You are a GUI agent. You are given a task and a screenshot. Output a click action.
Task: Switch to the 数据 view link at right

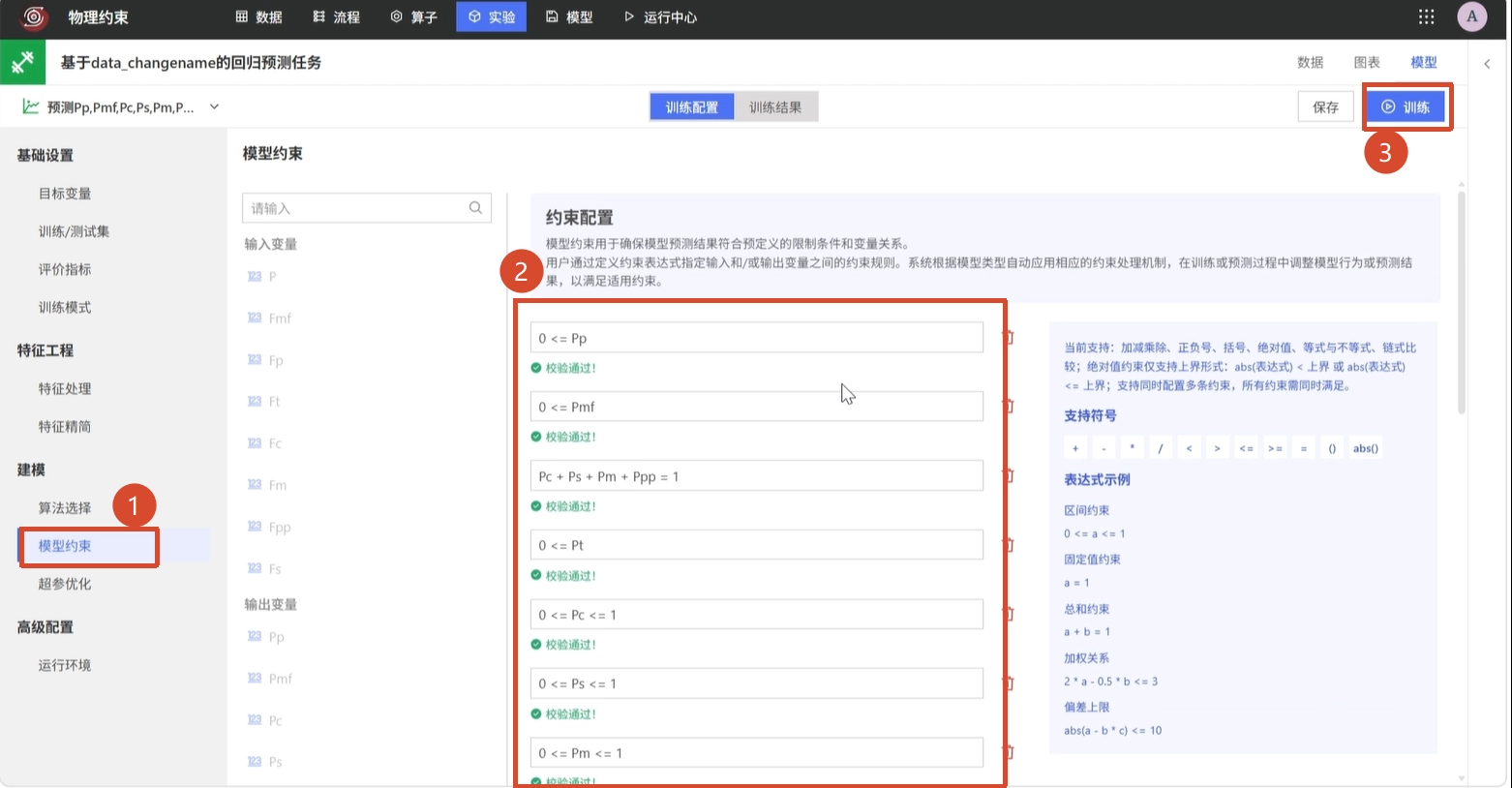1310,62
